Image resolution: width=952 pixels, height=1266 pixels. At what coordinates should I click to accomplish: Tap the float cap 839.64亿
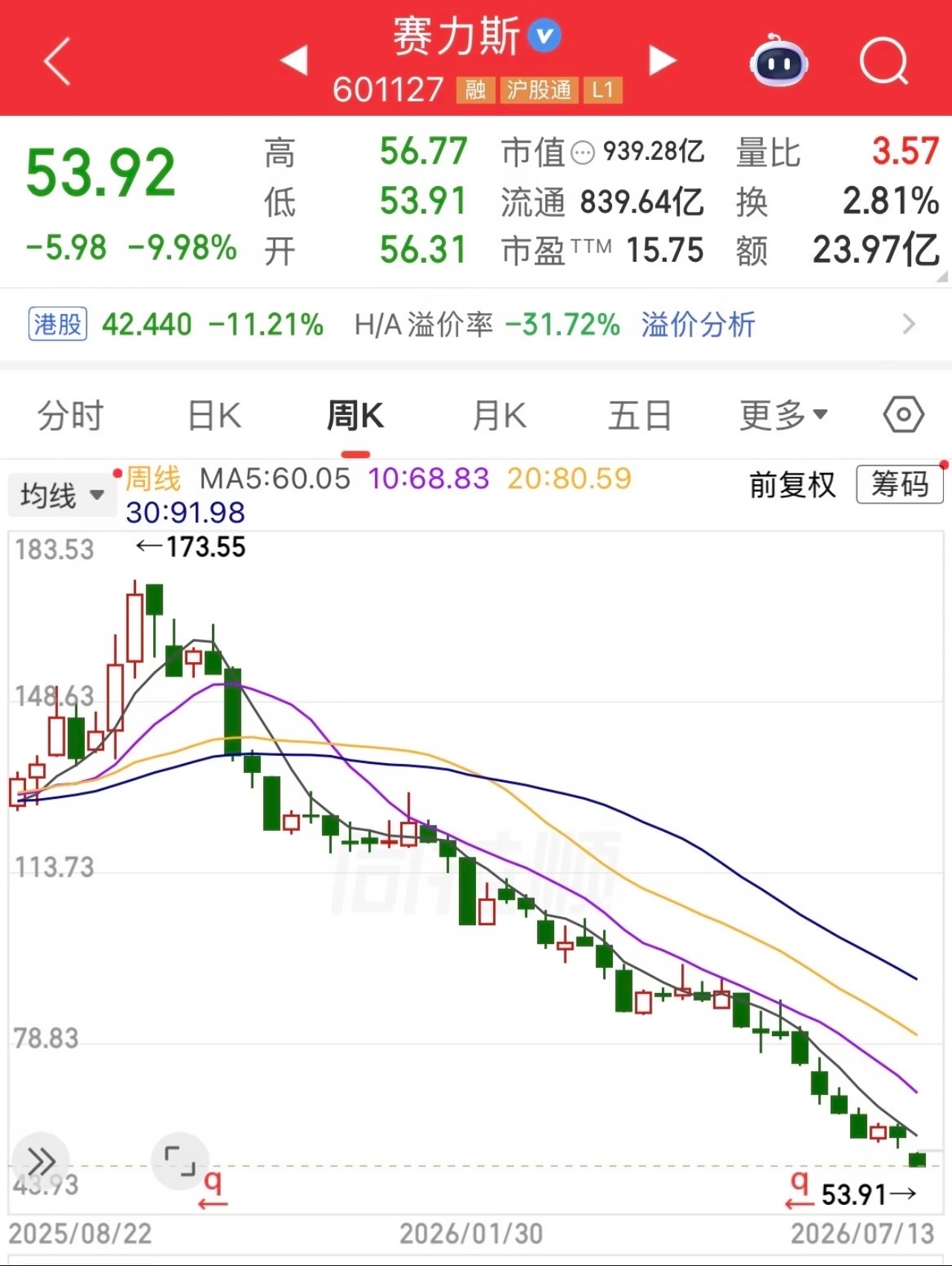click(642, 202)
